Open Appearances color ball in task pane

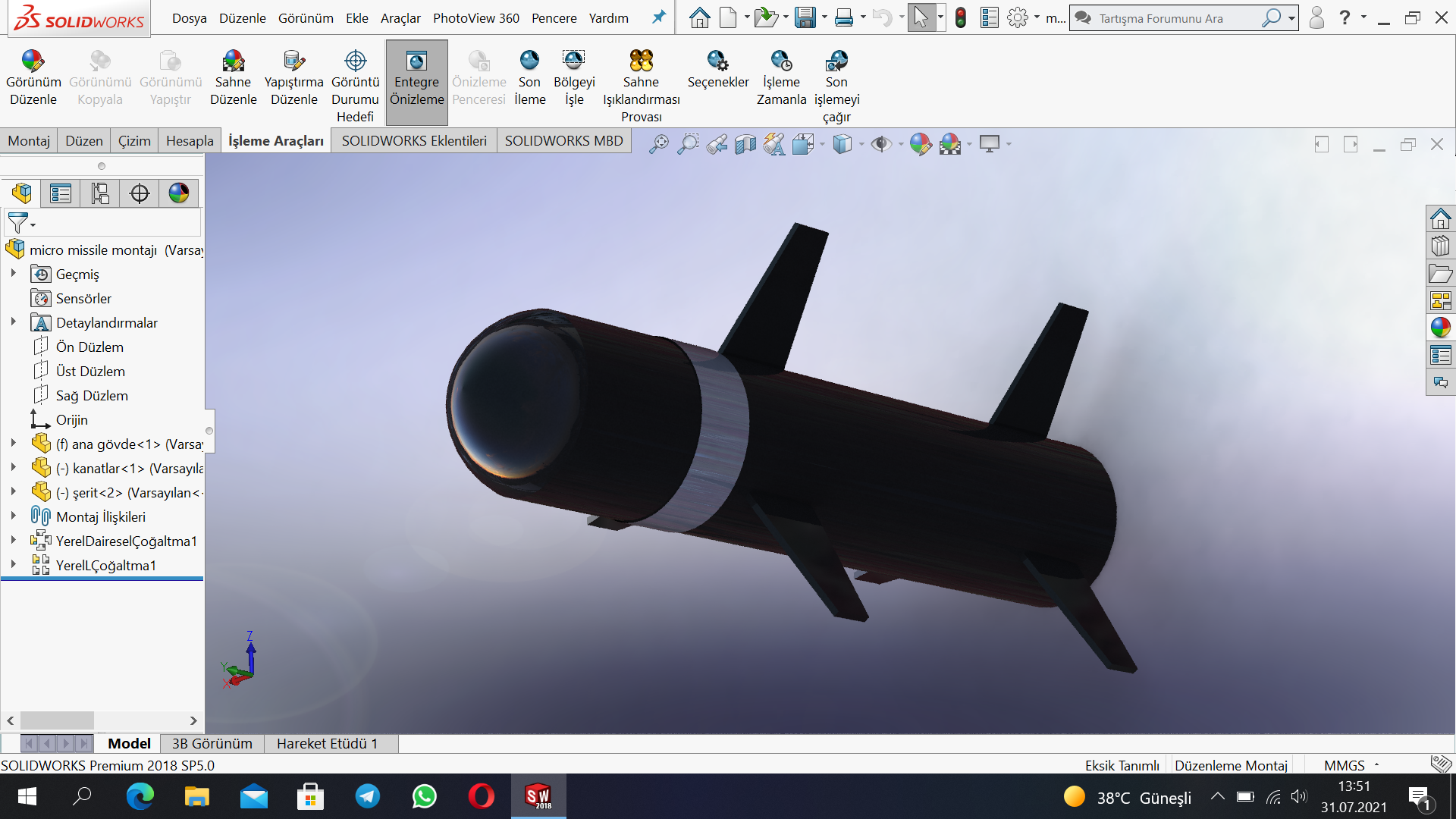pyautogui.click(x=1440, y=328)
